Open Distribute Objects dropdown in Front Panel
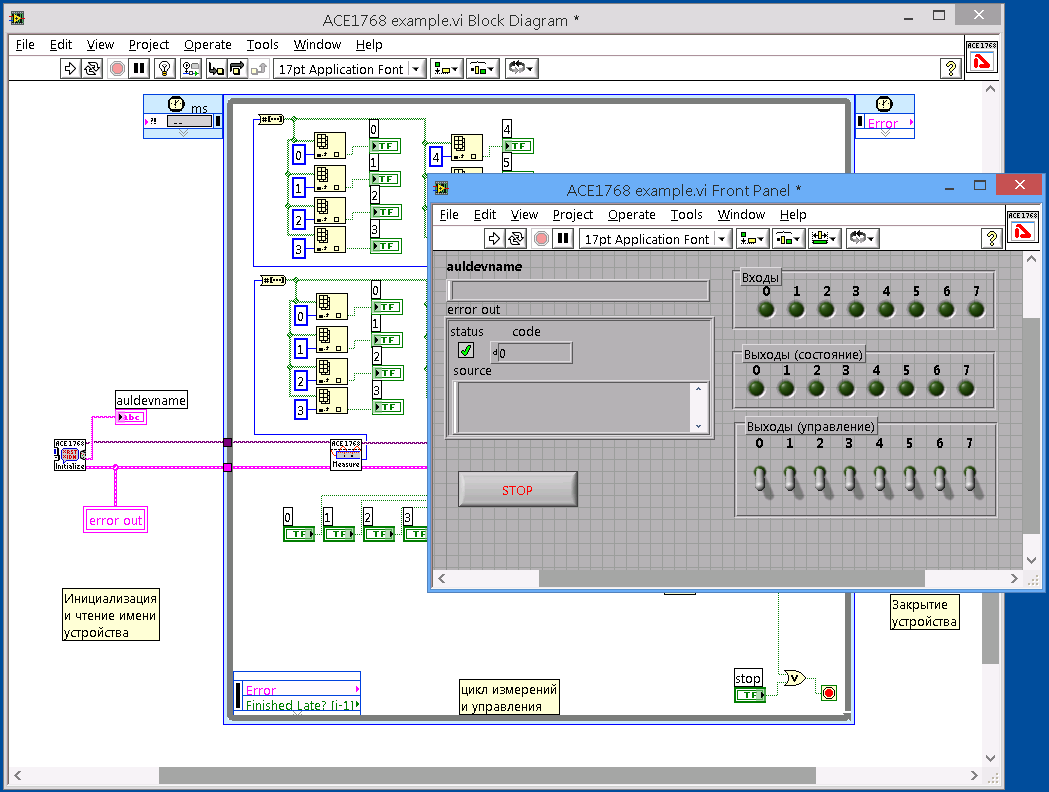This screenshot has height=792, width=1049. pyautogui.click(x=789, y=238)
